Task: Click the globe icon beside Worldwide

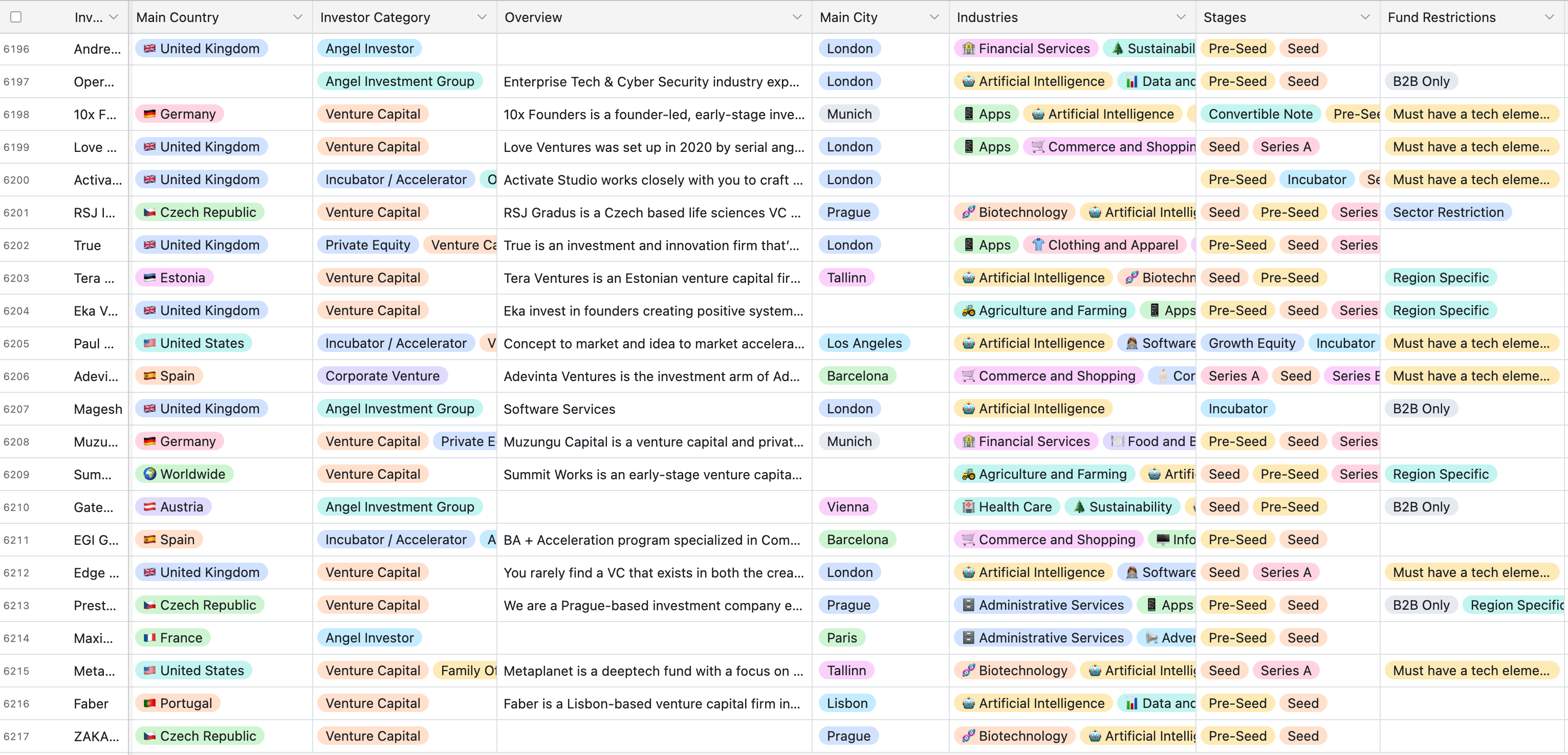Action: point(149,474)
